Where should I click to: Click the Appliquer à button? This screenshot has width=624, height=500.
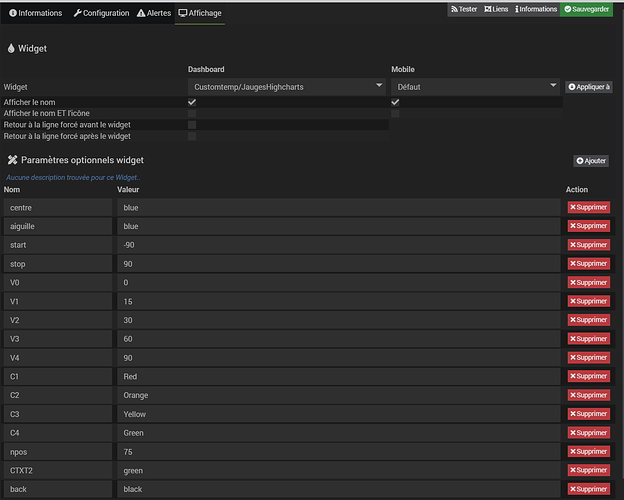pos(589,87)
